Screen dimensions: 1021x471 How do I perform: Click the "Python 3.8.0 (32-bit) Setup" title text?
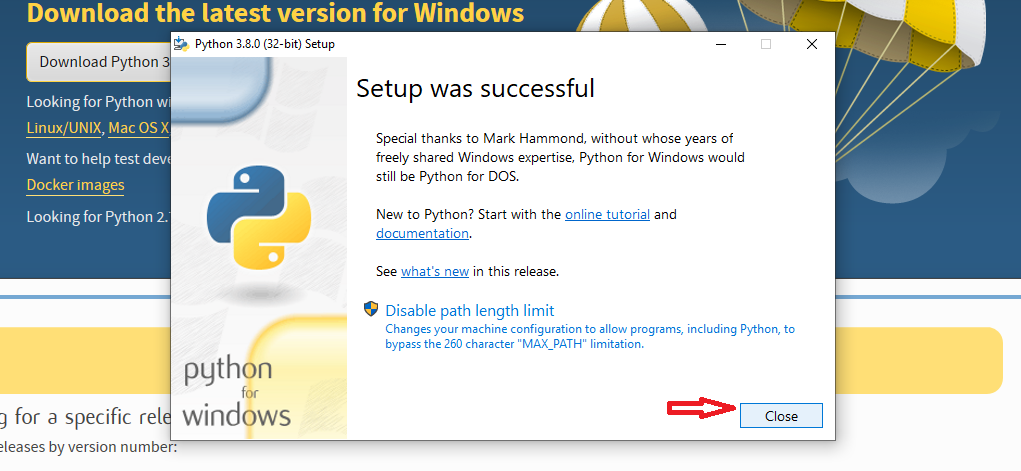click(264, 44)
